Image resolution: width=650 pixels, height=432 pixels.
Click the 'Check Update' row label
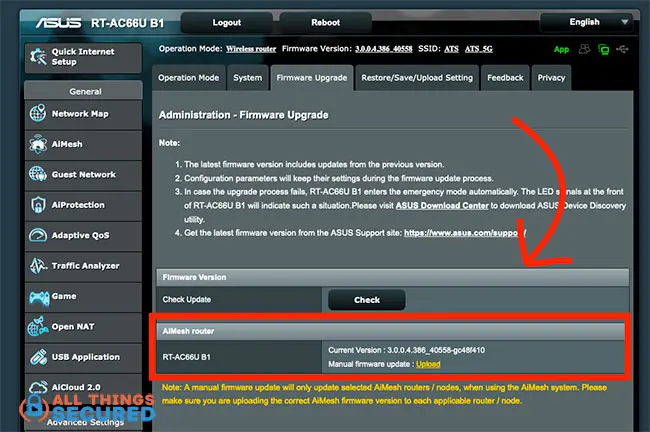pos(187,299)
